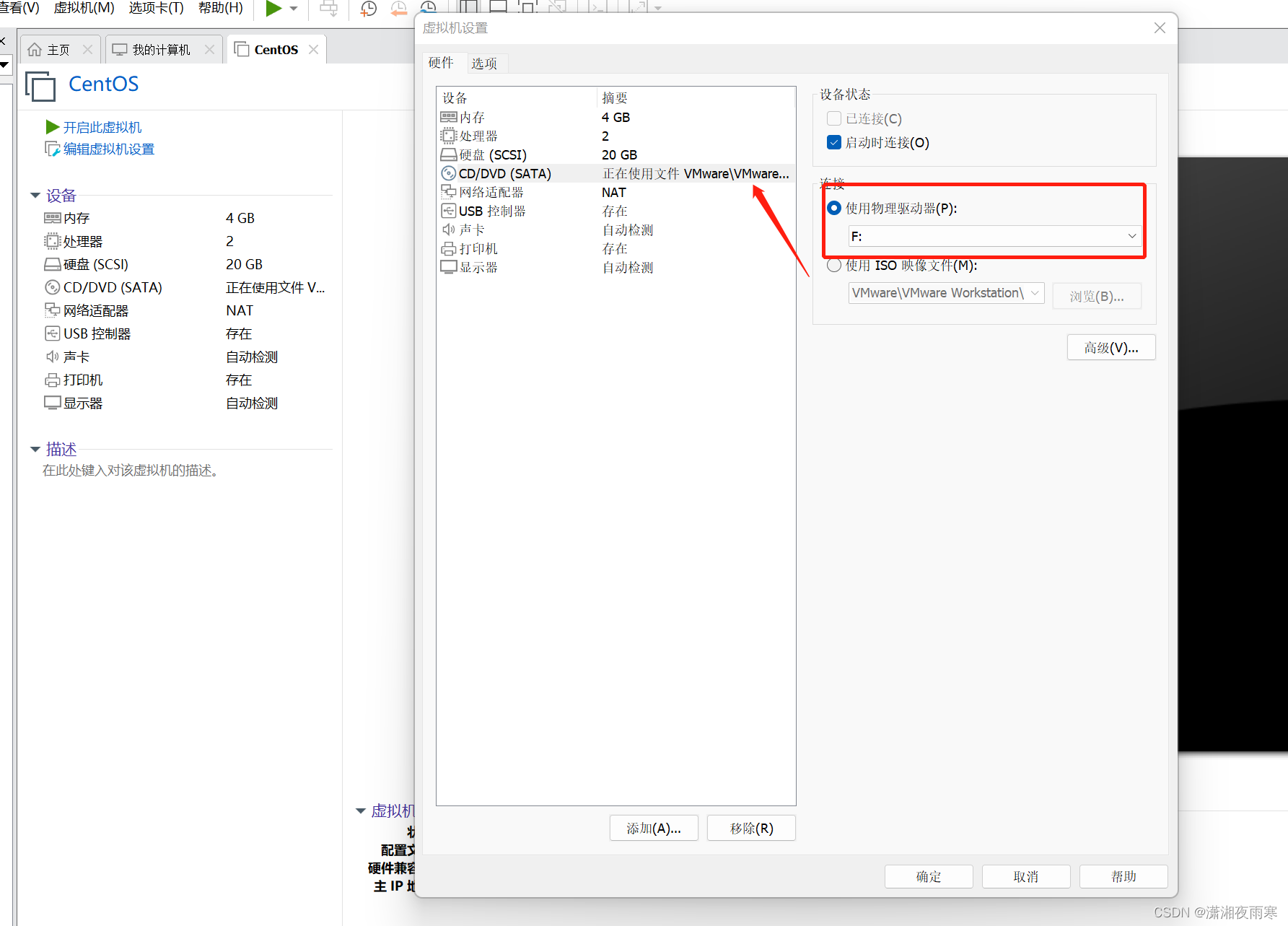Click the take snapshot clock icon

369,9
